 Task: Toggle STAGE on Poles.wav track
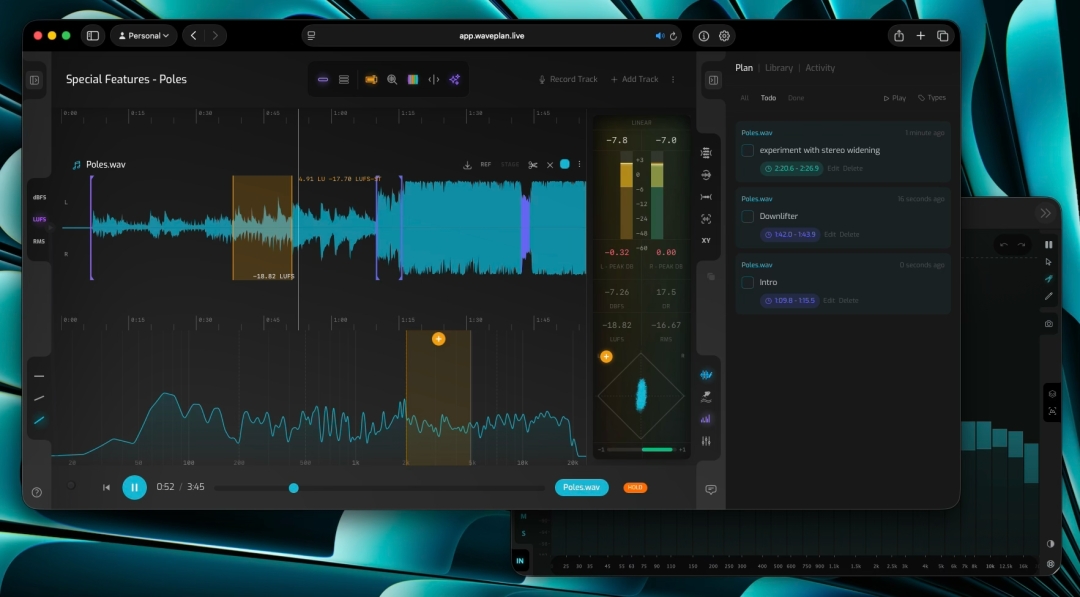[510, 165]
